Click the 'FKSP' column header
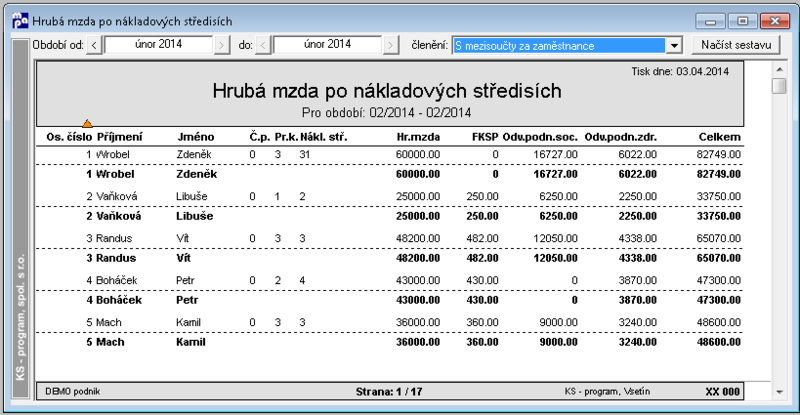 (485, 137)
